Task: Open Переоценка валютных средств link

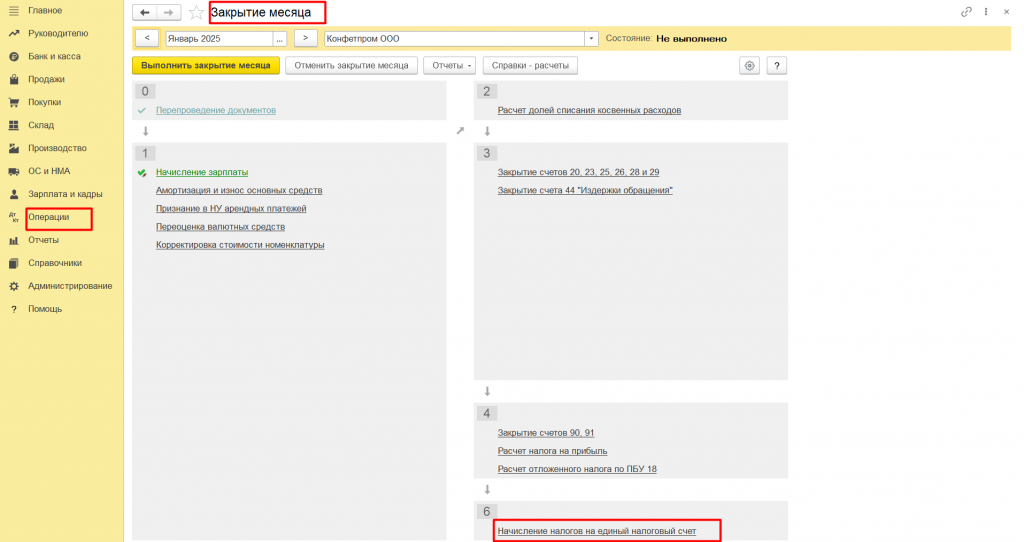Action: 220,227
